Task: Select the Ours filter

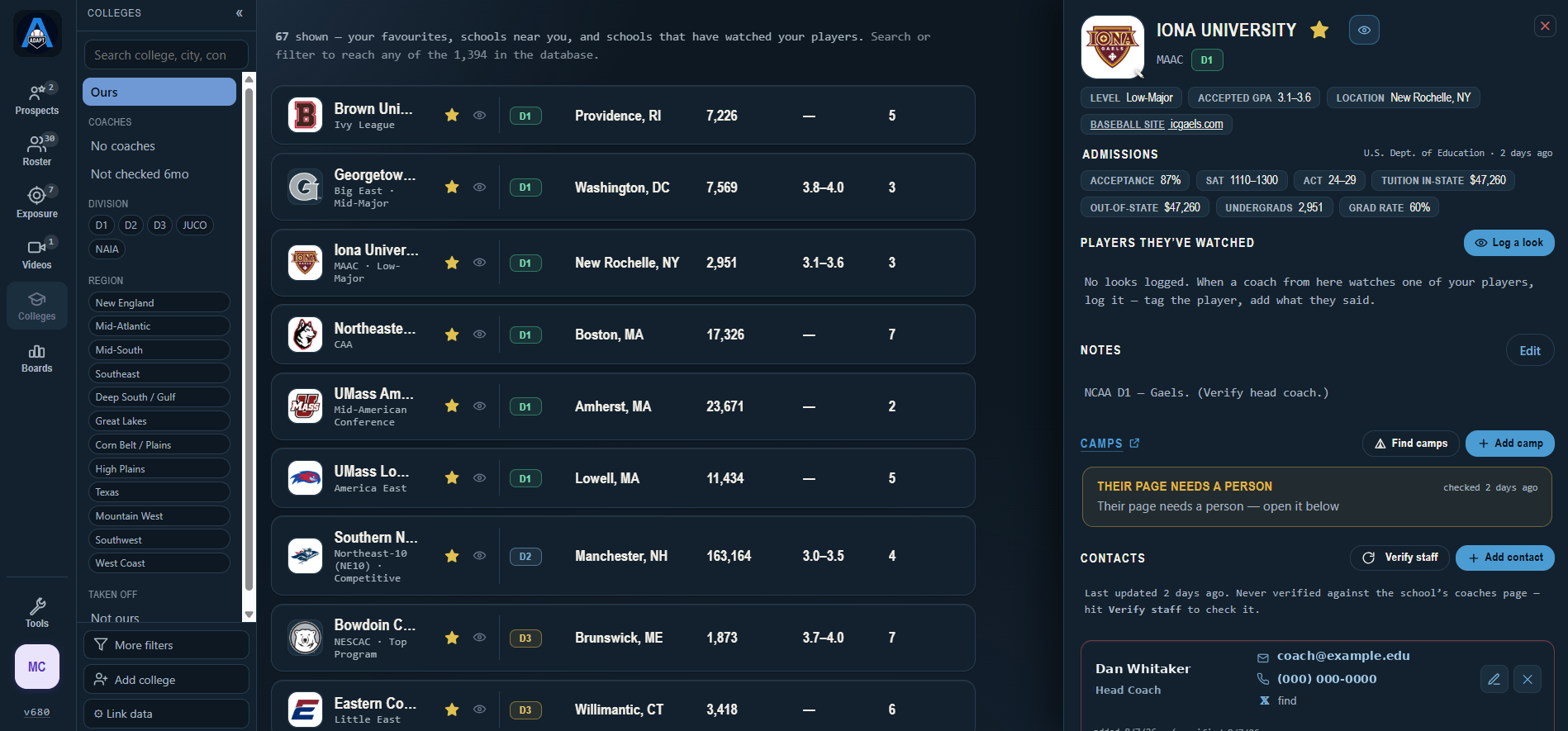Action: tap(159, 92)
